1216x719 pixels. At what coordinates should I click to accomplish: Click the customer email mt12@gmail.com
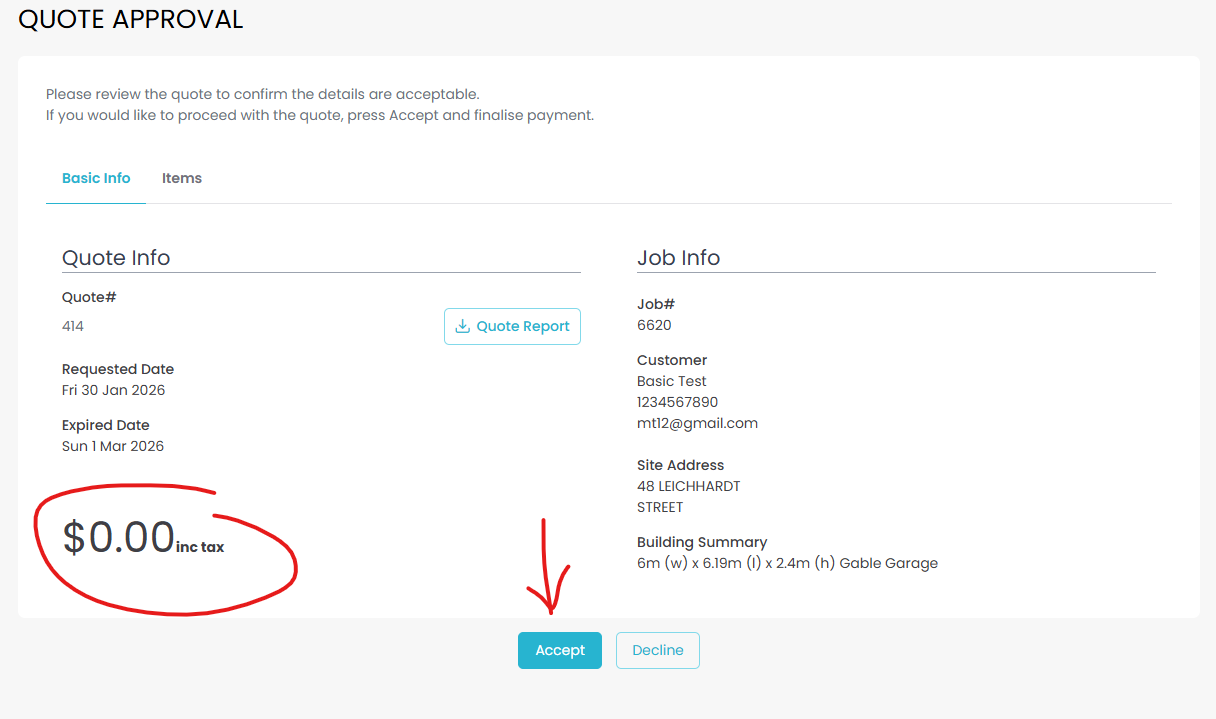pos(697,423)
